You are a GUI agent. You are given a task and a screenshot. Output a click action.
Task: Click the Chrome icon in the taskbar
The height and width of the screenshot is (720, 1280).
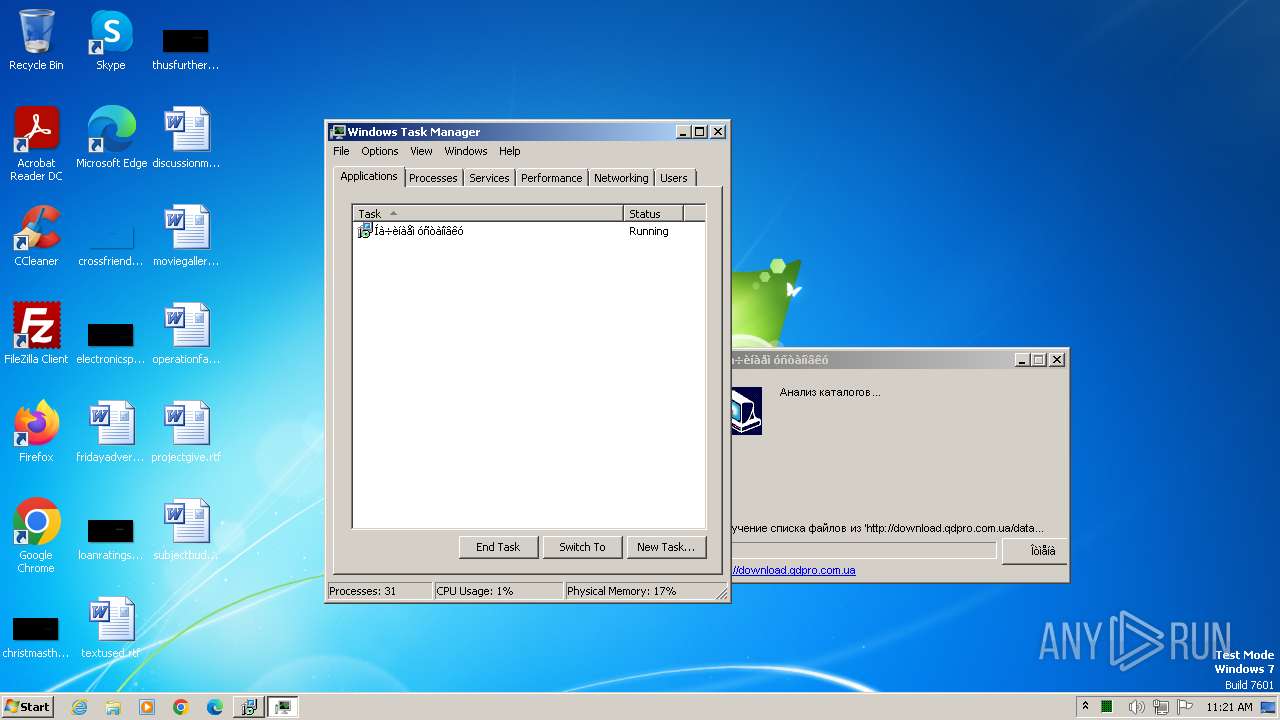coord(181,707)
